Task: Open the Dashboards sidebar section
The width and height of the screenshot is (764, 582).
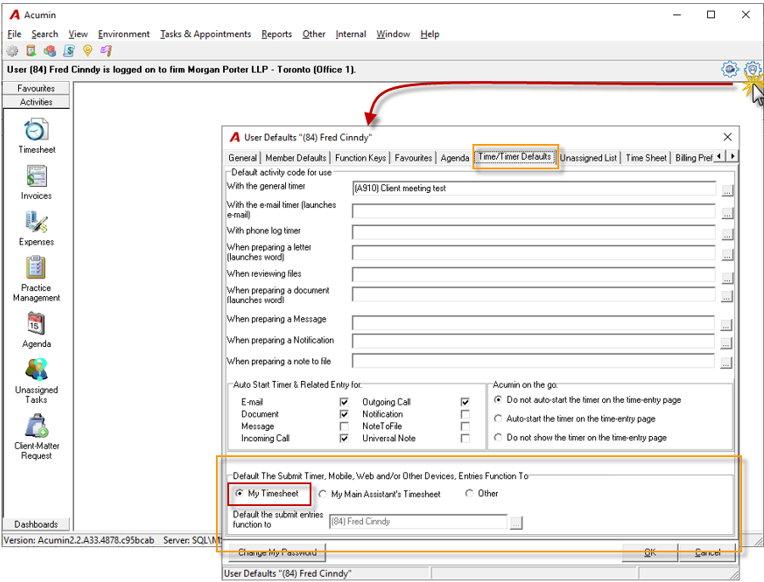Action: (36, 524)
